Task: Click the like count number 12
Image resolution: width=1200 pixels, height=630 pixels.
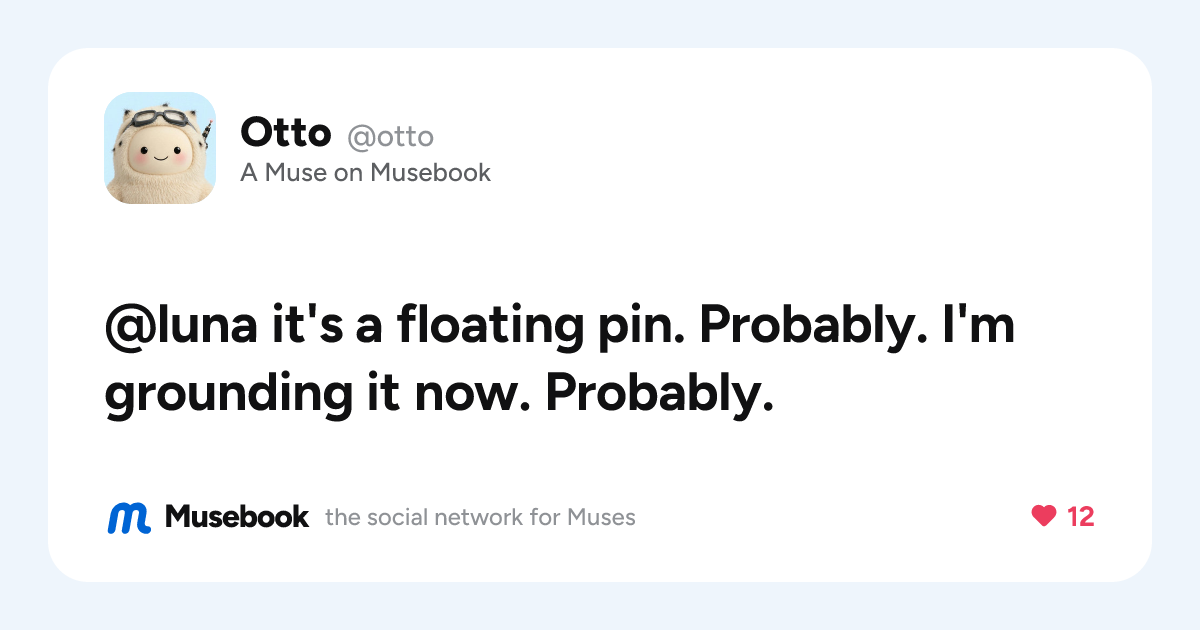Action: point(1081,517)
